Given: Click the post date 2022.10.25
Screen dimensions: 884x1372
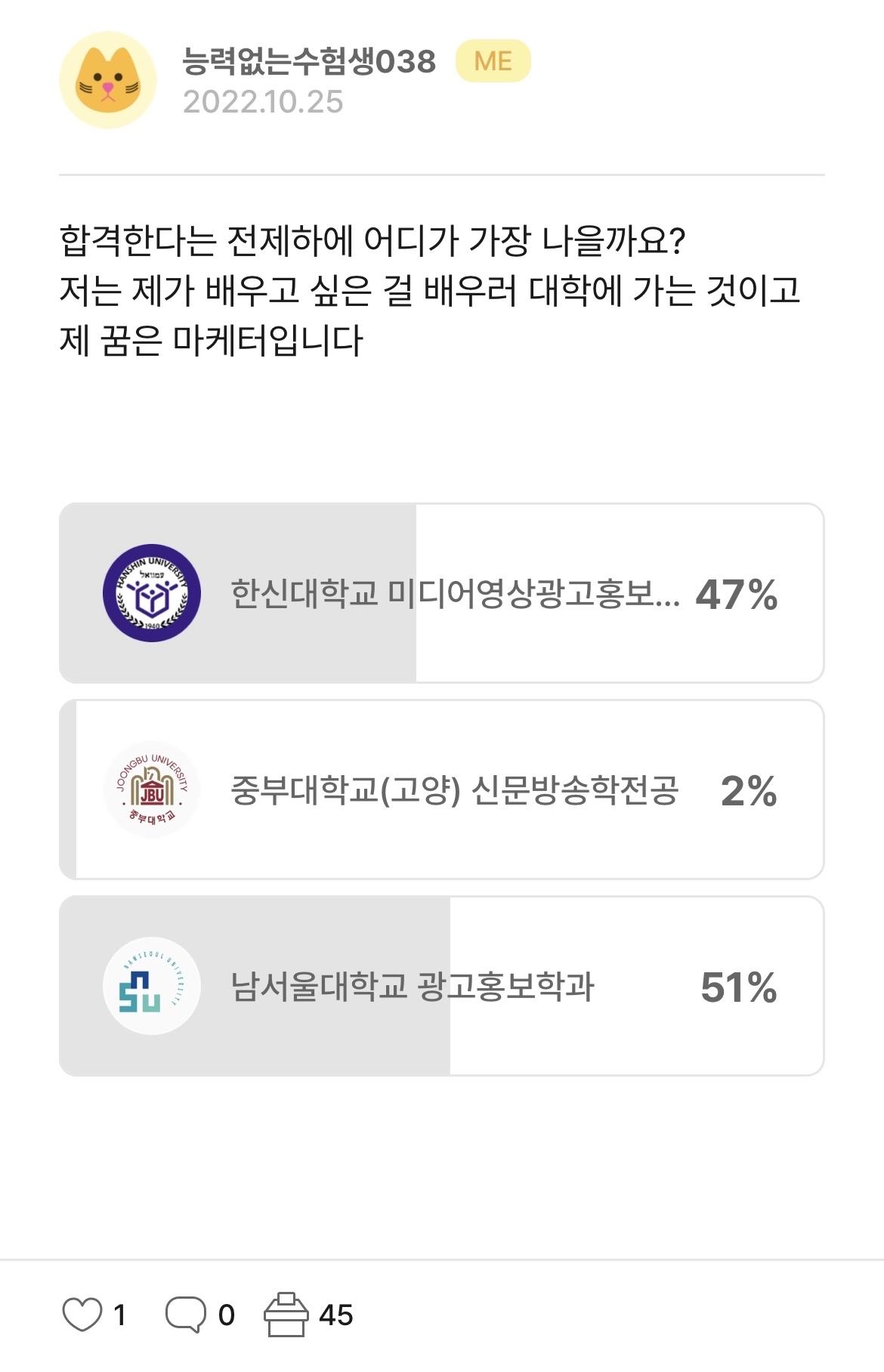Looking at the screenshot, I should (263, 102).
